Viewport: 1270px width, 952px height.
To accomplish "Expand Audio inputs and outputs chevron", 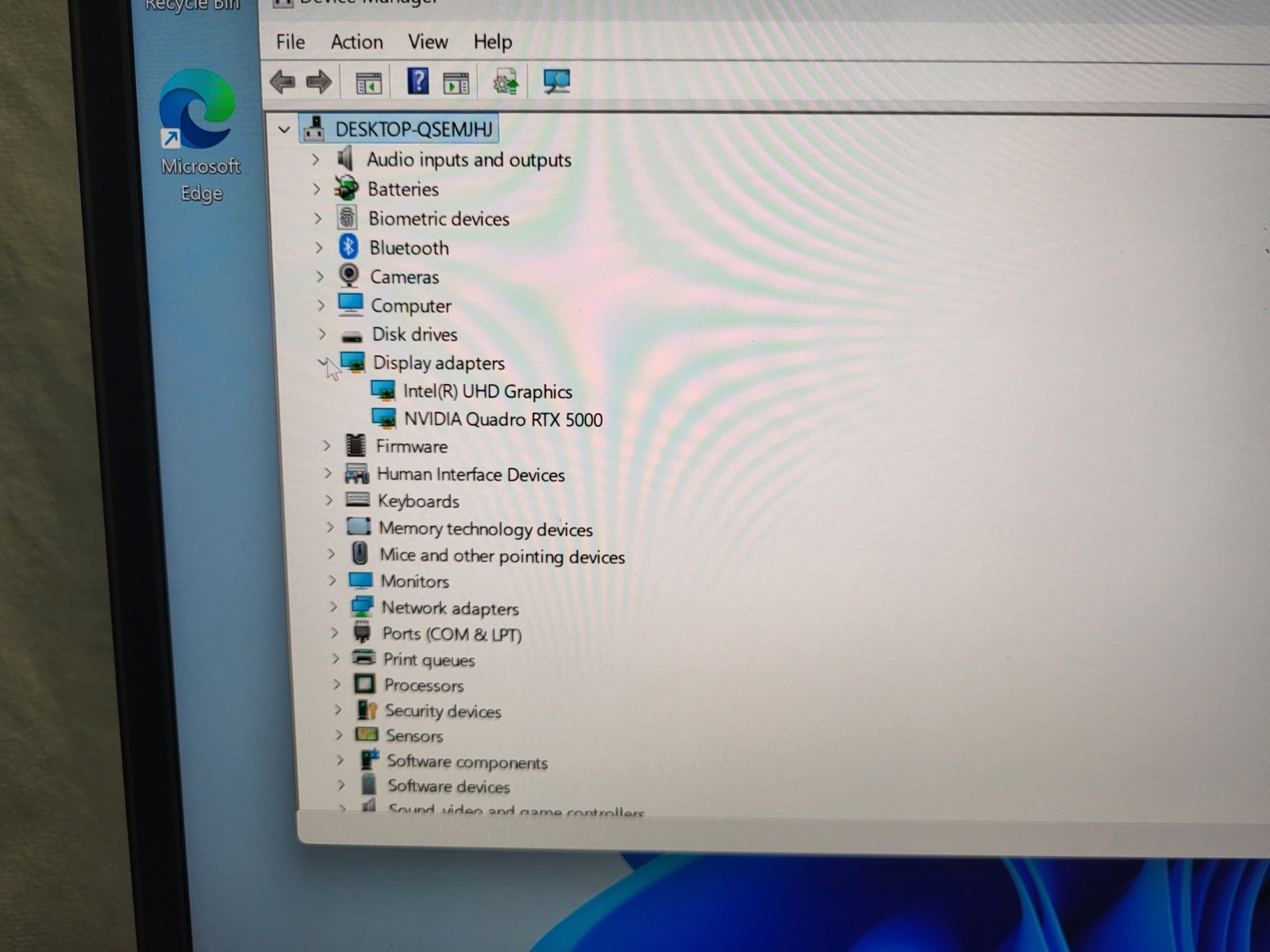I will 315,159.
